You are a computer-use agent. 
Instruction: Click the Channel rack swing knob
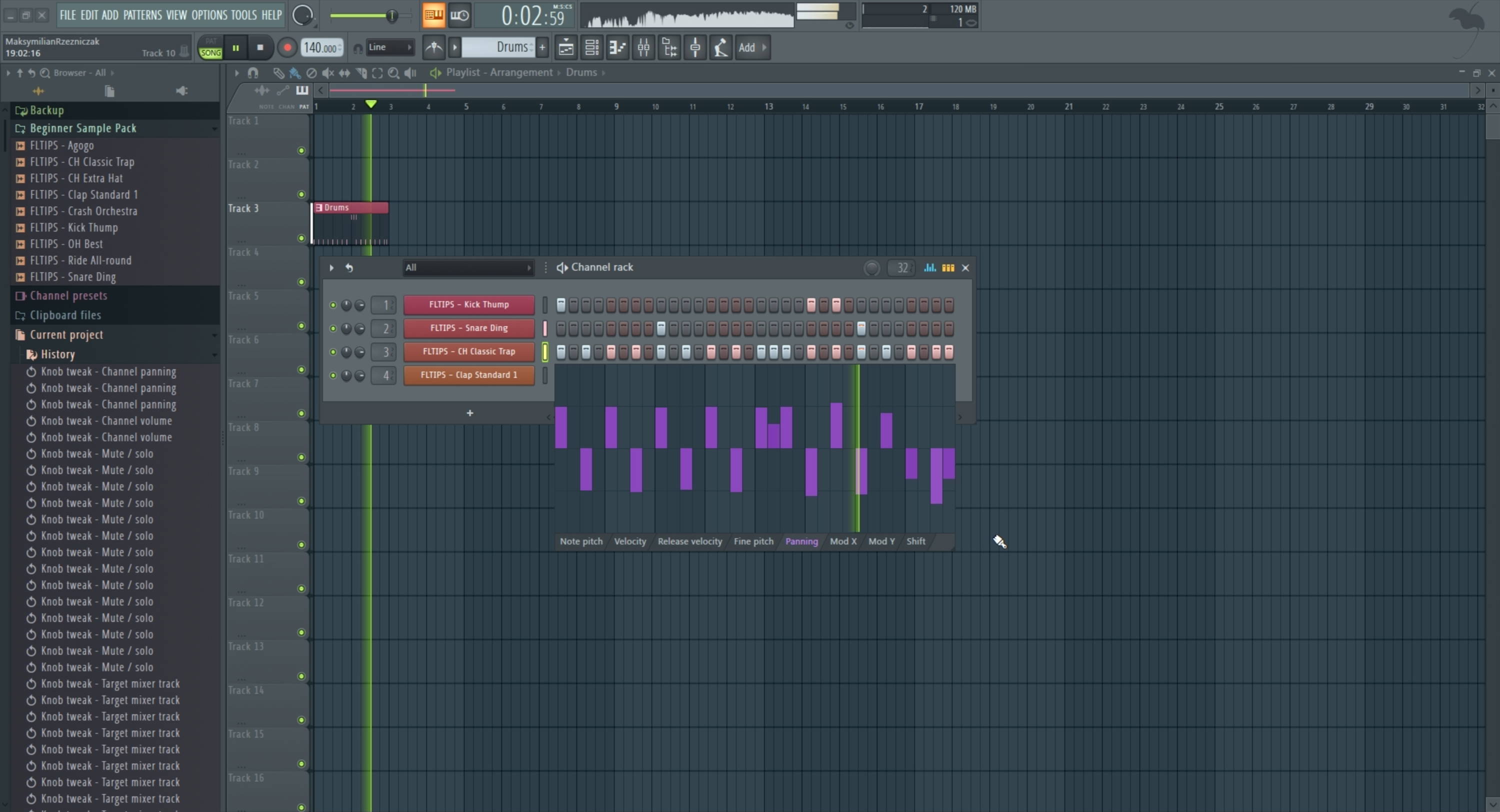(x=871, y=268)
